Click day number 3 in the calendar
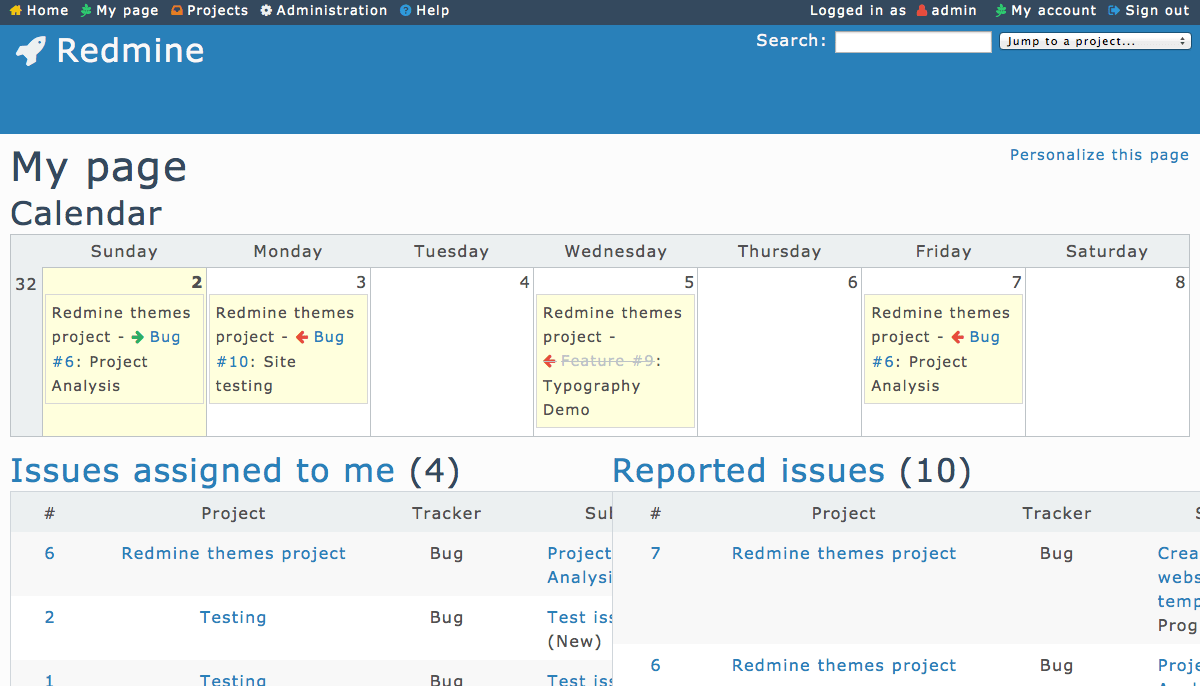This screenshot has width=1200, height=686. 361,283
